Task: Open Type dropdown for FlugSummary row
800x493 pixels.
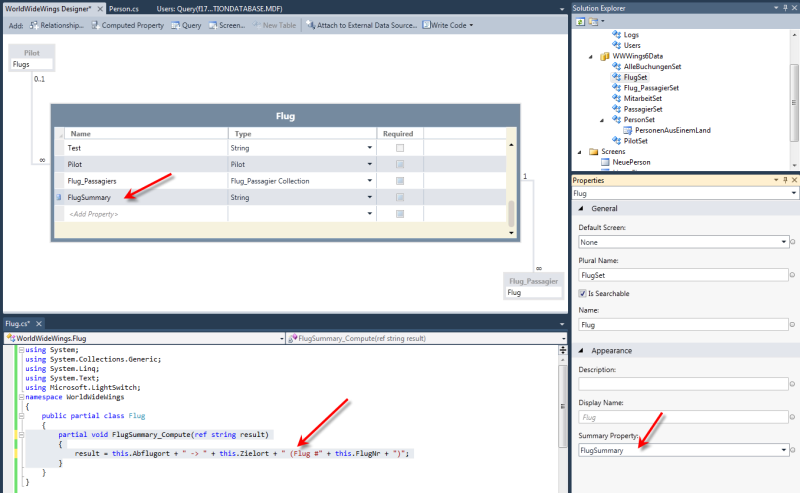Action: [370, 198]
